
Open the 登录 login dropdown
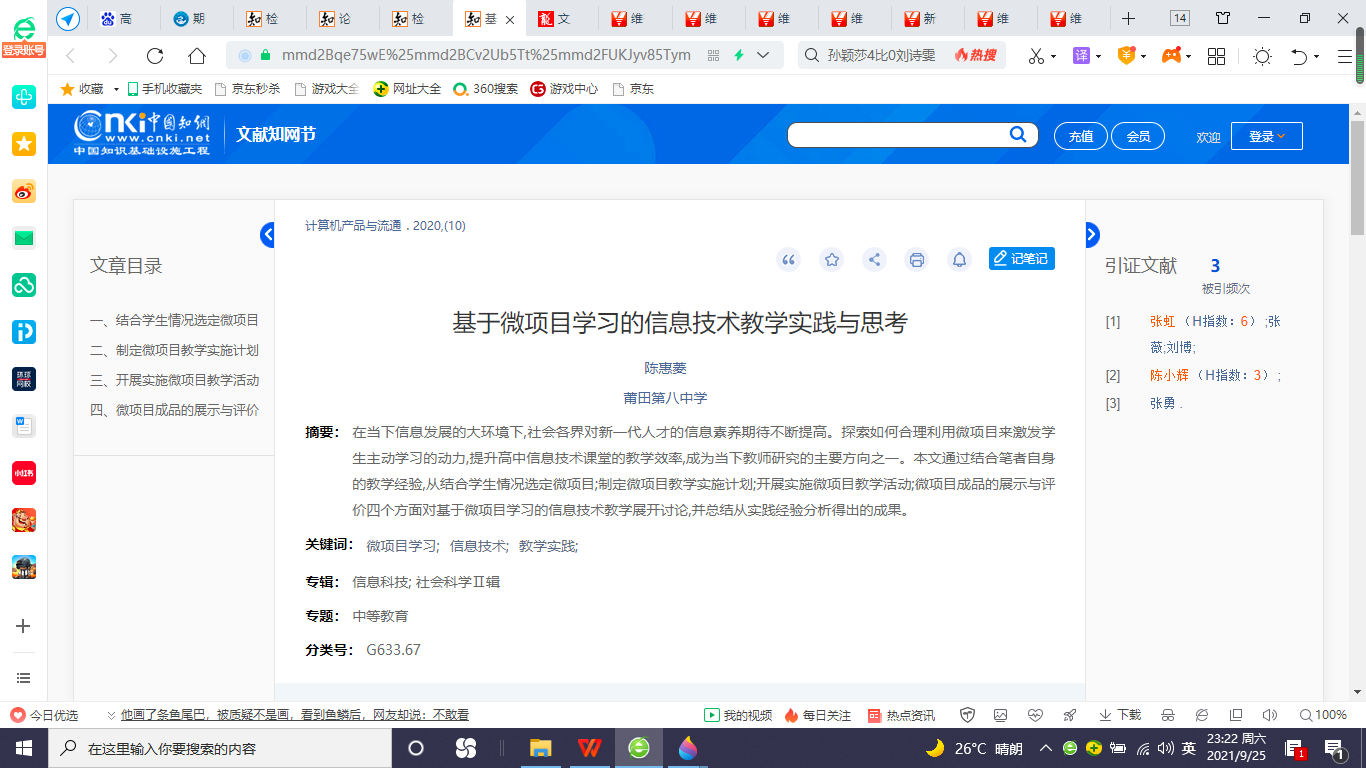(1267, 136)
